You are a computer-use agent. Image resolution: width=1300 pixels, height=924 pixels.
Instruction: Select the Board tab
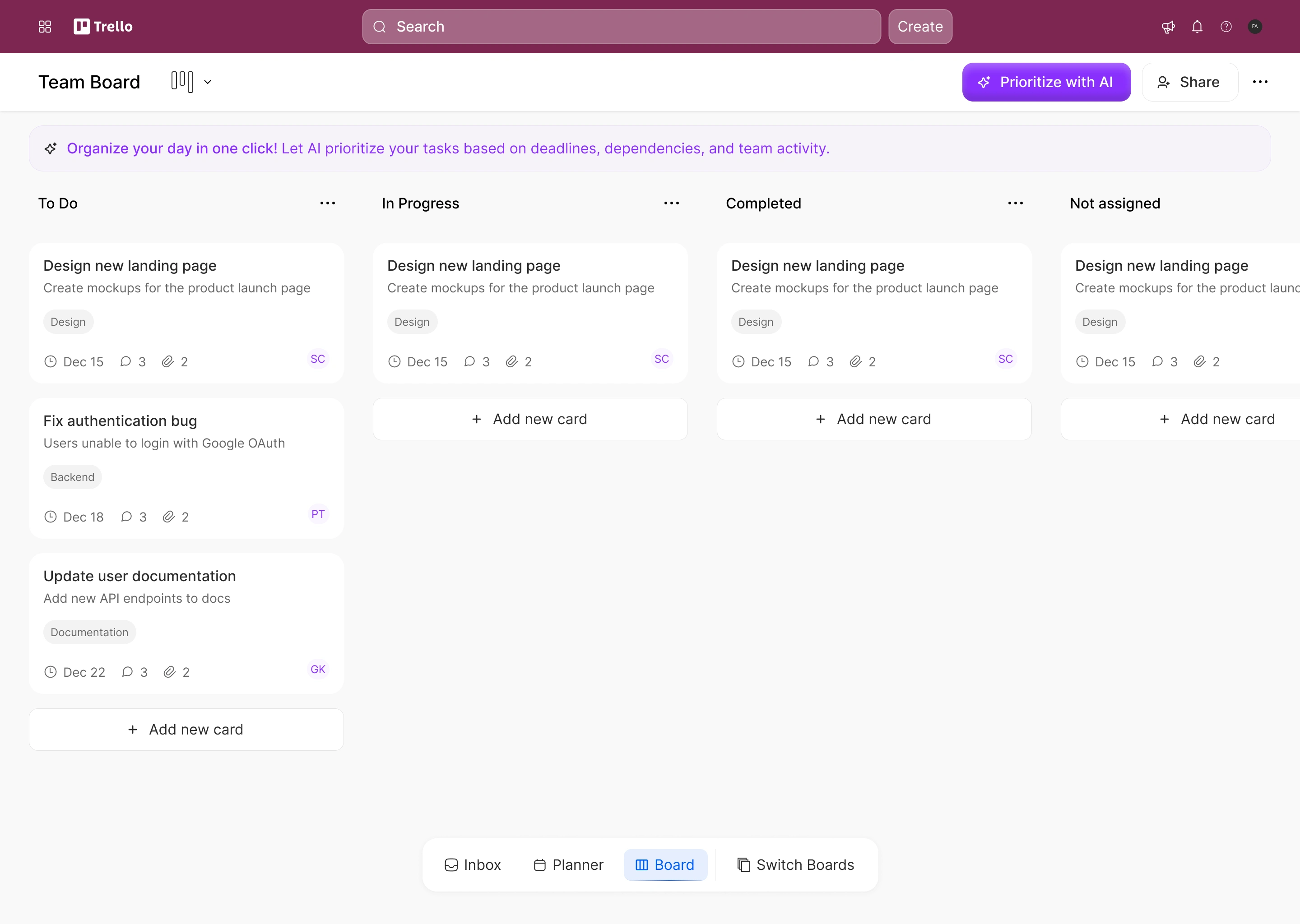click(x=665, y=865)
